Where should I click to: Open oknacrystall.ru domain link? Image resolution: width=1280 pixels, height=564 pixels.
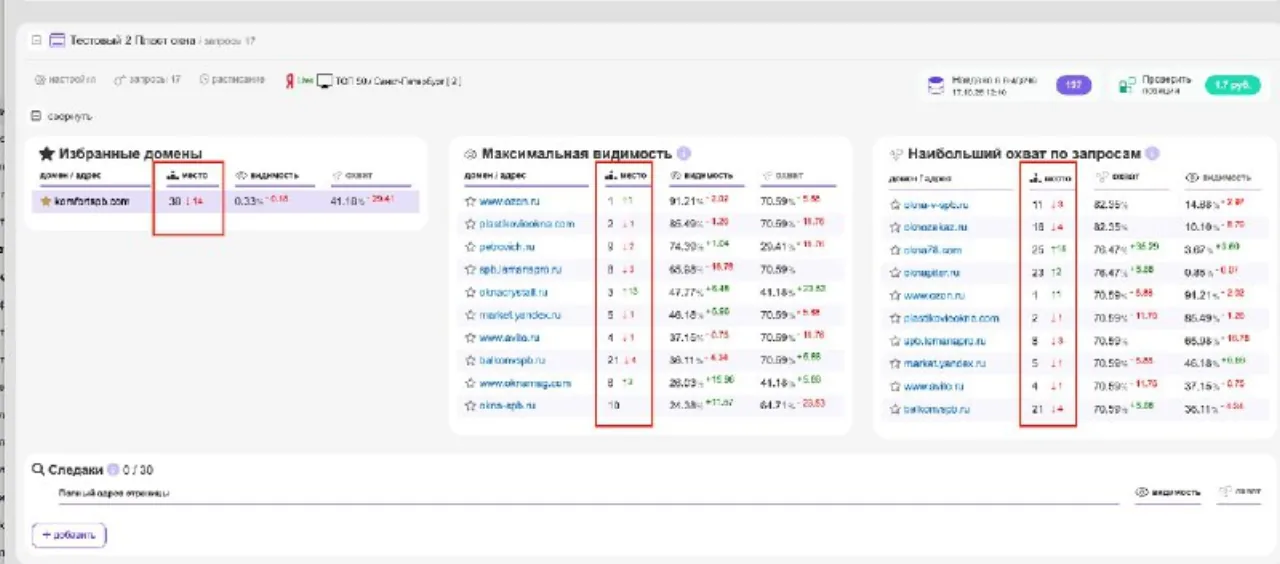click(x=514, y=292)
